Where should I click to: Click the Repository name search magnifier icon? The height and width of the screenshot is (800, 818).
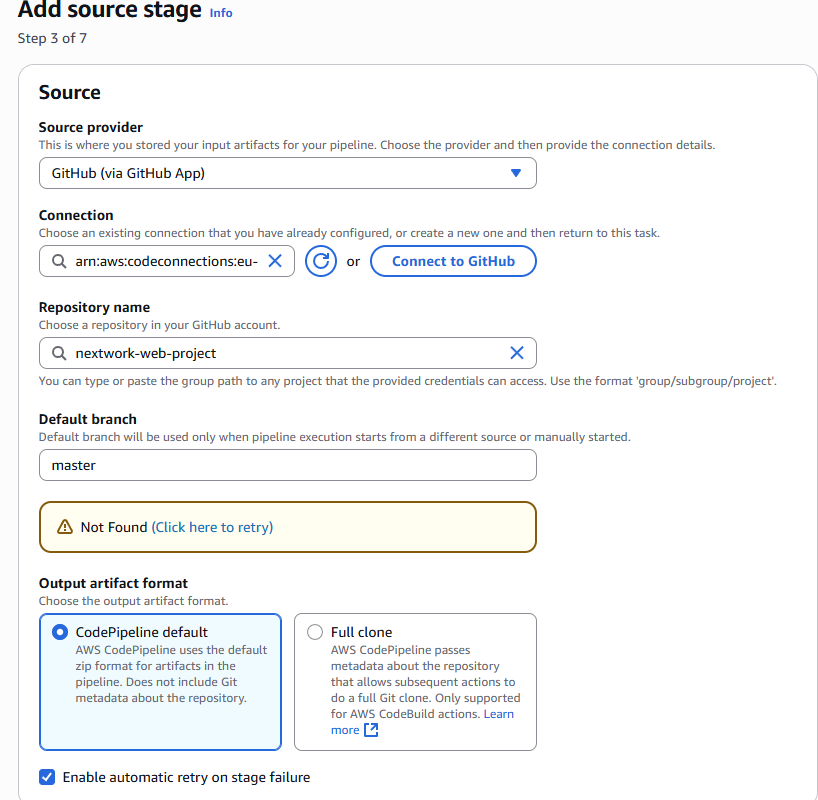point(58,353)
